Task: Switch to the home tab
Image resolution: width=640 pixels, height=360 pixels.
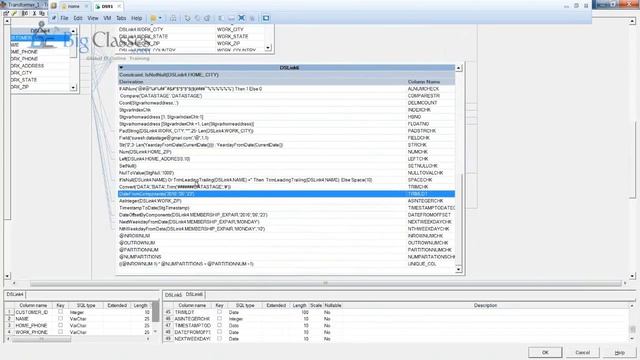Action: pos(74,6)
